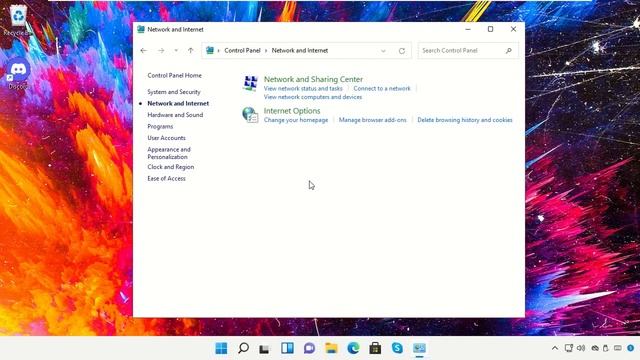Click Connect to a network

[x=382, y=88]
